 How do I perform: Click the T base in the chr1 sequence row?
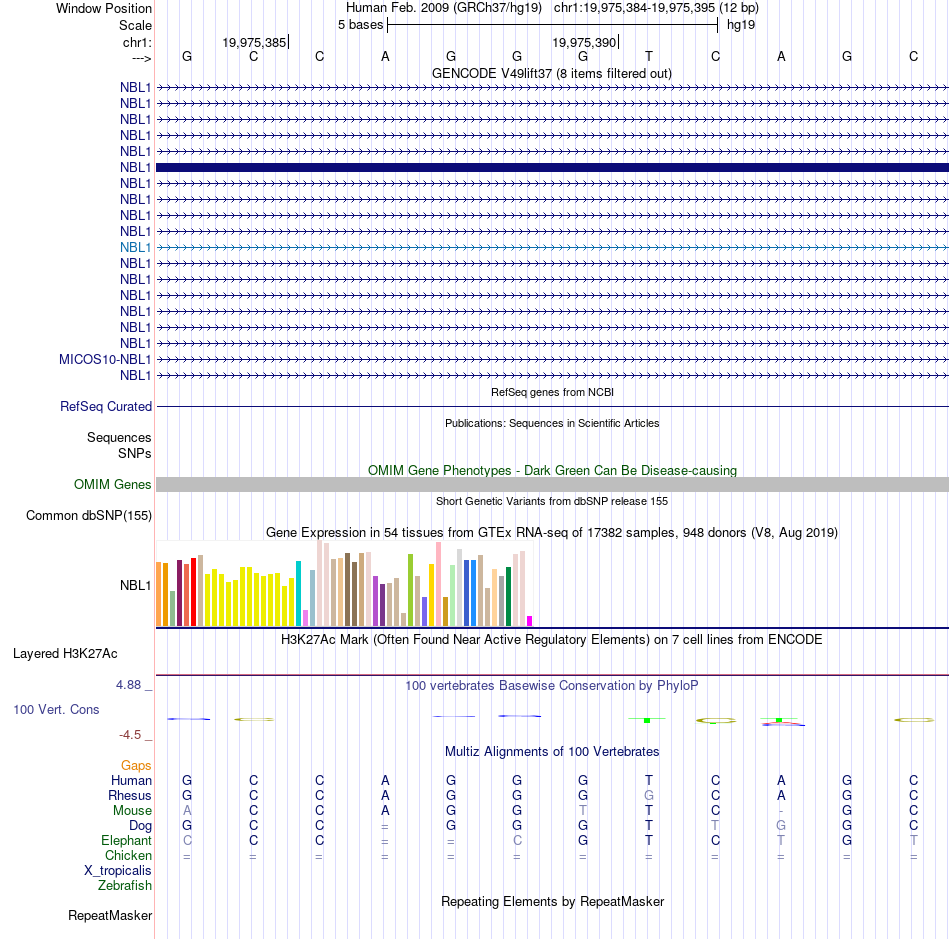coord(649,56)
